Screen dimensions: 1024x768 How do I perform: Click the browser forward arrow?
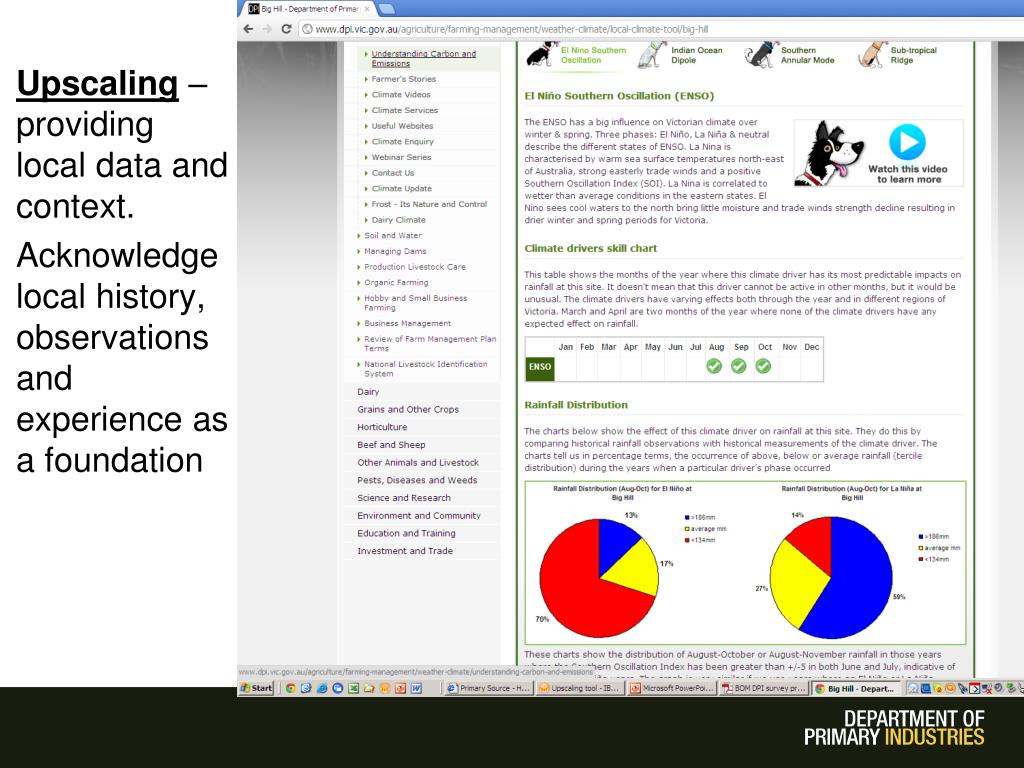coord(266,29)
